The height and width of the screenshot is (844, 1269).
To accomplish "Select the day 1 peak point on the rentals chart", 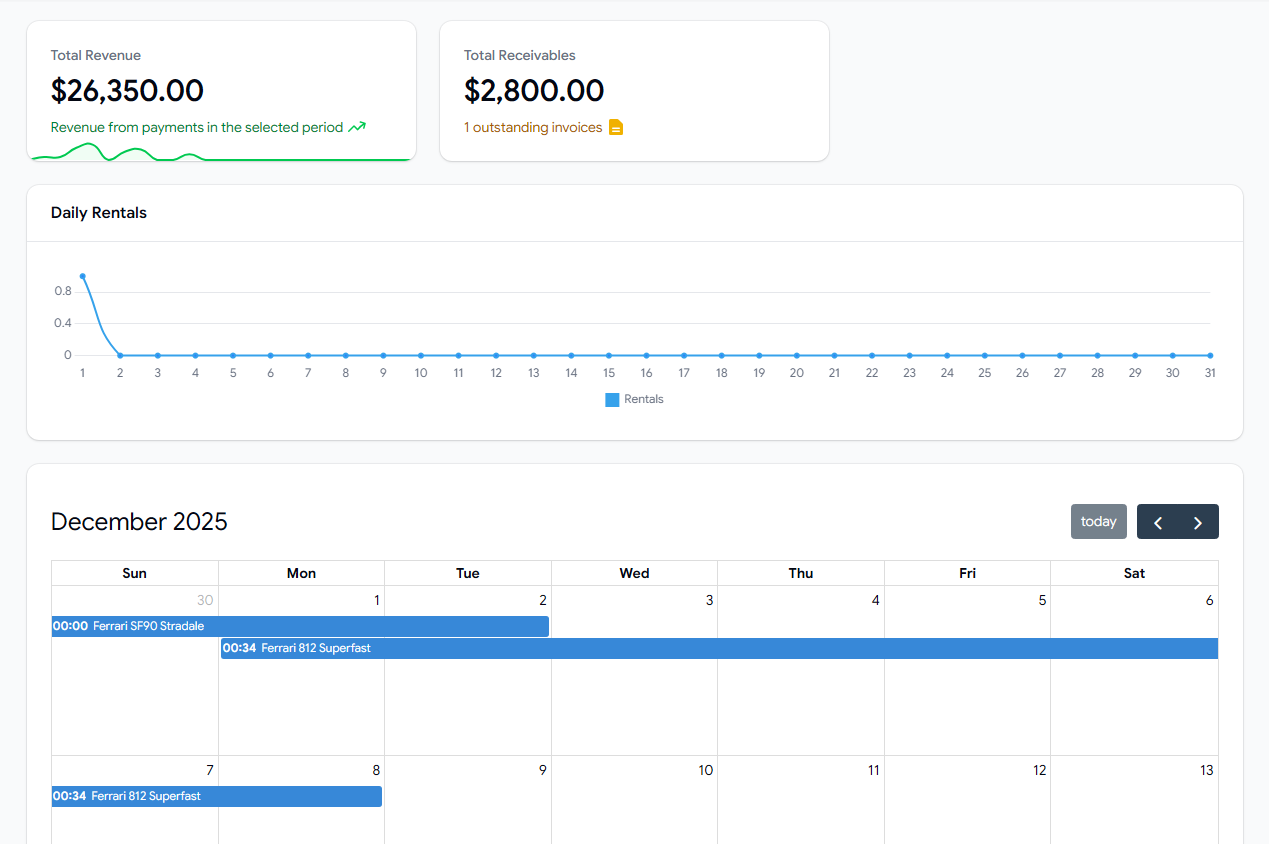I will (x=82, y=275).
